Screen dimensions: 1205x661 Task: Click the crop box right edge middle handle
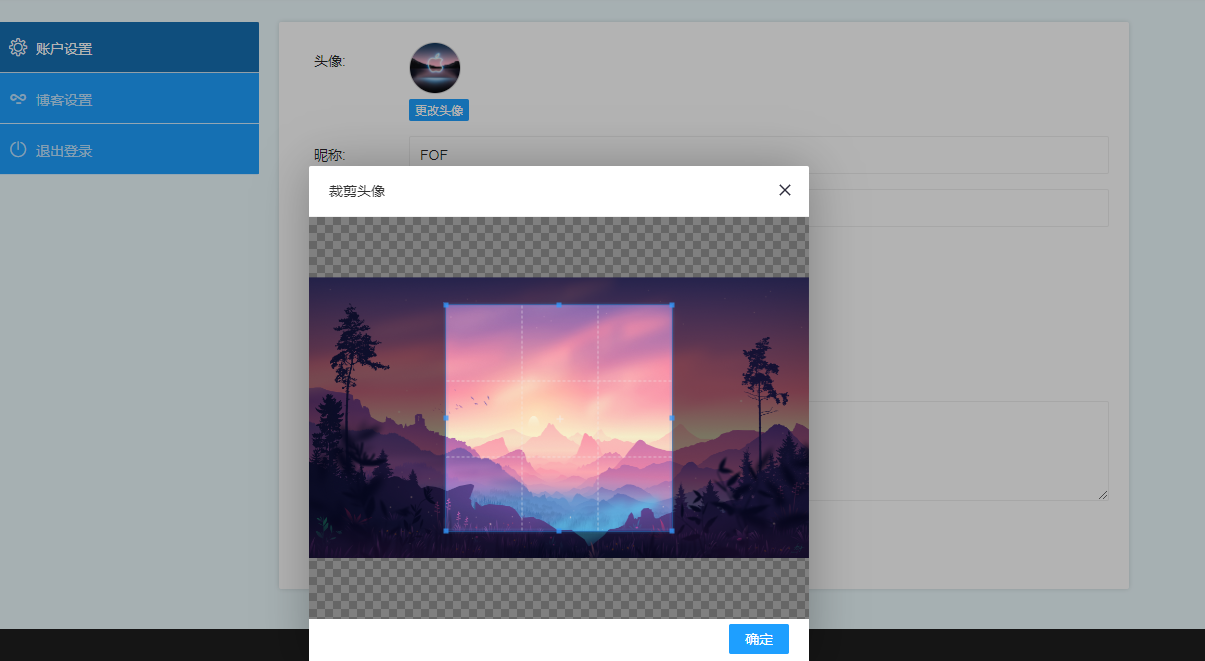672,418
